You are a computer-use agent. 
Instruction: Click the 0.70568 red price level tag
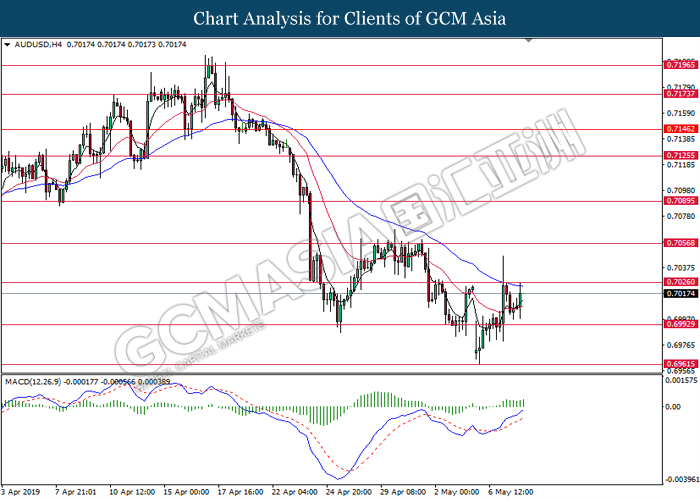tap(680, 243)
